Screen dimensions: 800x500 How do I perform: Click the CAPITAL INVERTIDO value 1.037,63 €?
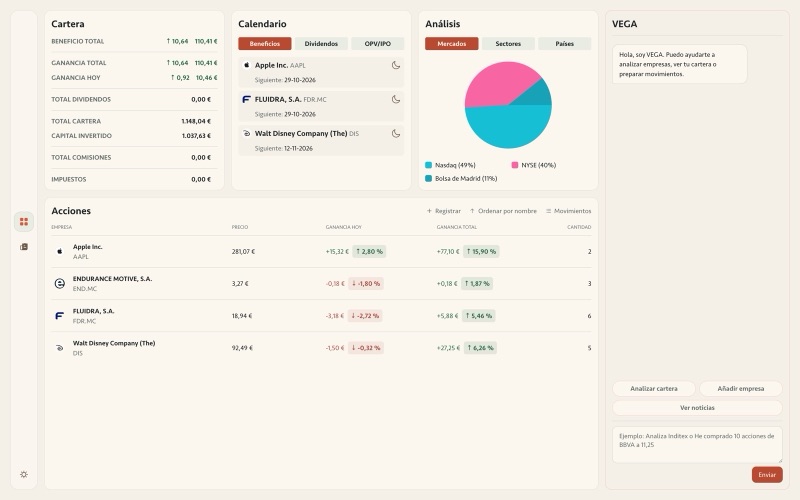196,136
